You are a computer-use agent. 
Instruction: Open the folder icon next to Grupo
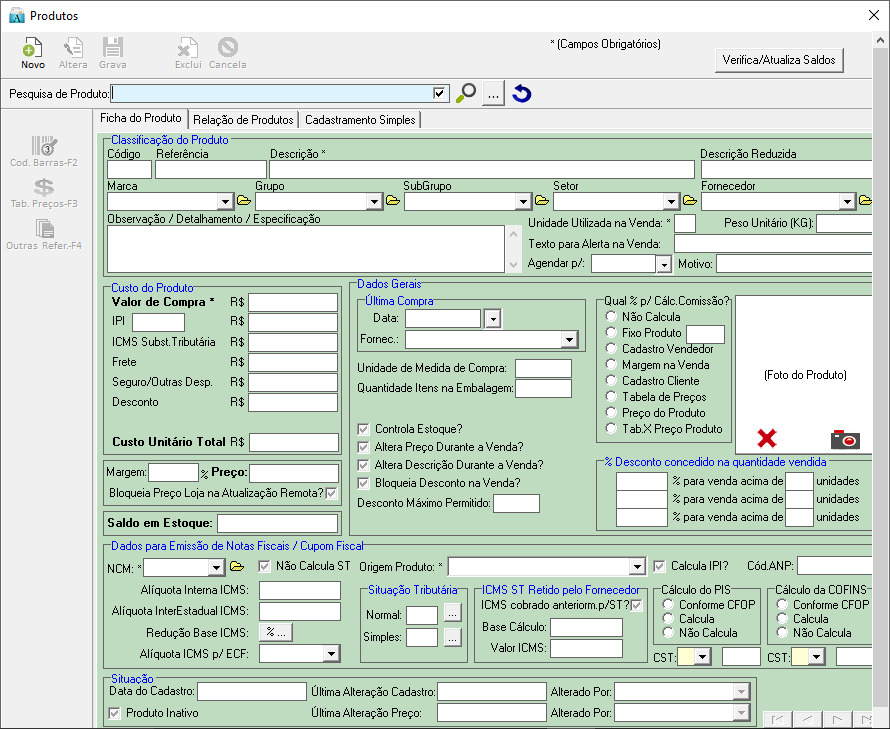(392, 201)
